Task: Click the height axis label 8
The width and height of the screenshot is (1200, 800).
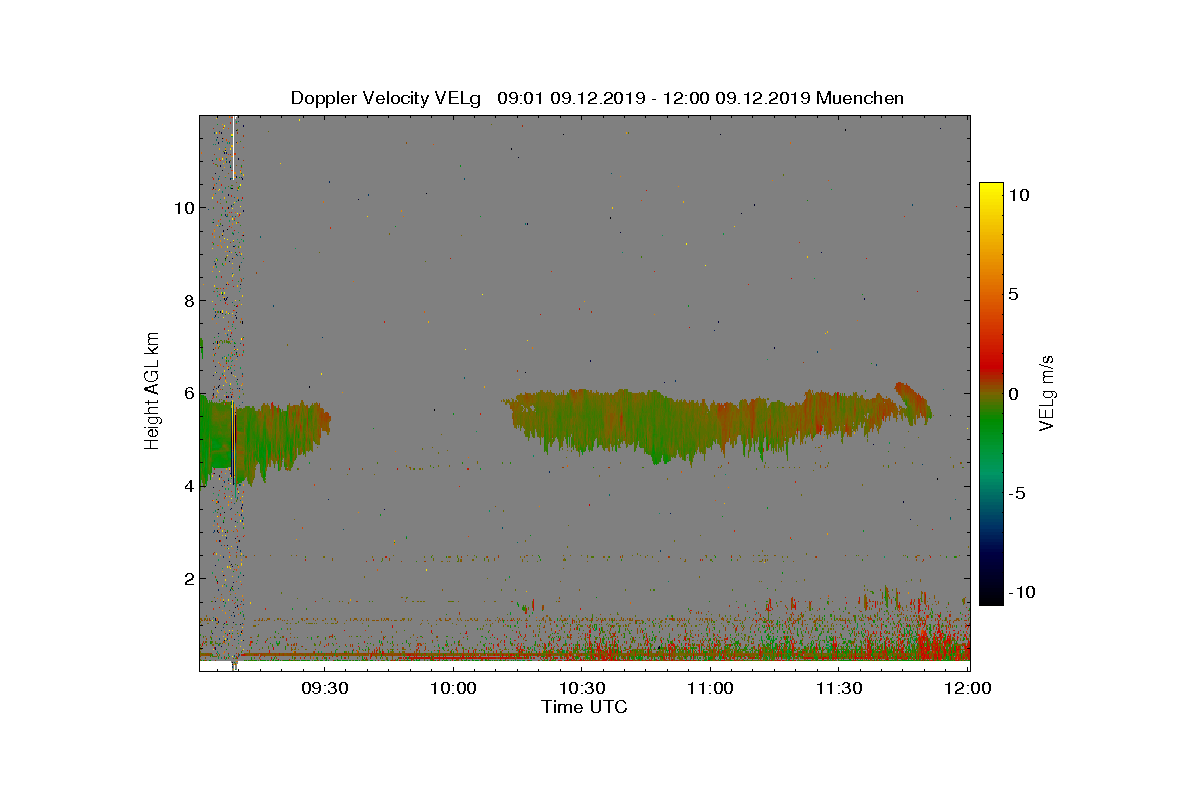Action: coord(187,300)
